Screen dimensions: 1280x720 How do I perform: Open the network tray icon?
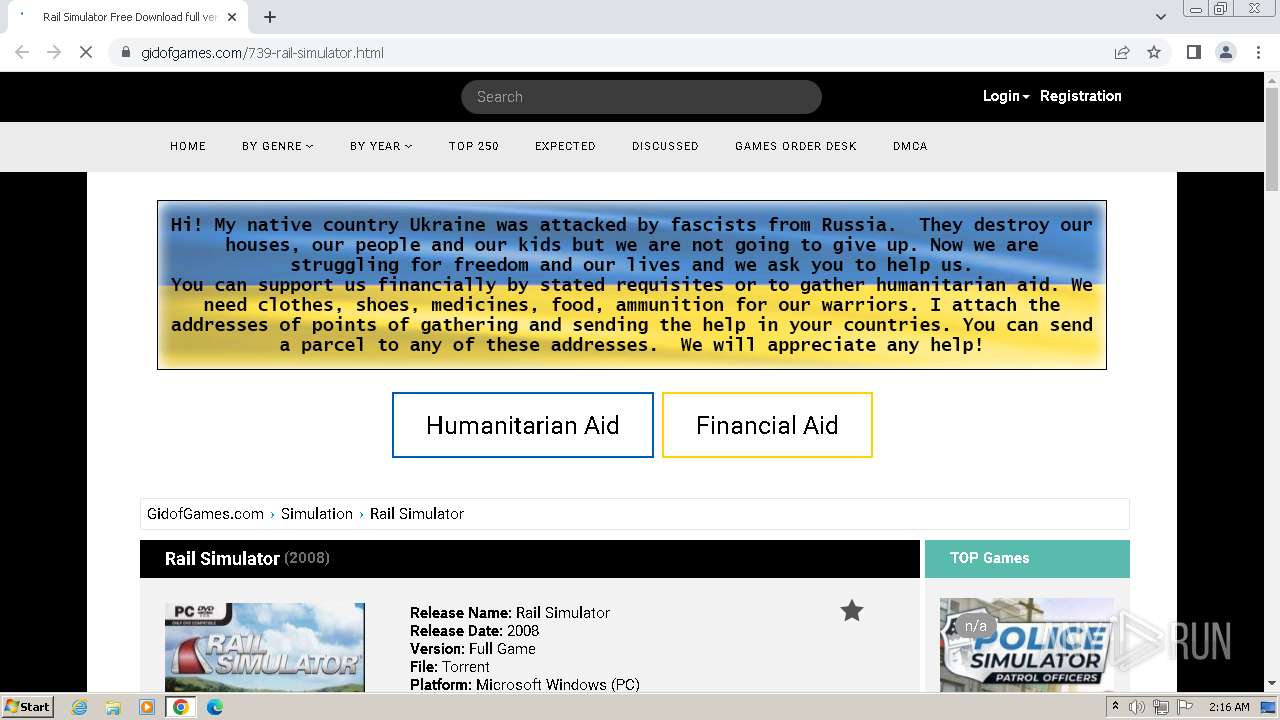tap(1161, 707)
